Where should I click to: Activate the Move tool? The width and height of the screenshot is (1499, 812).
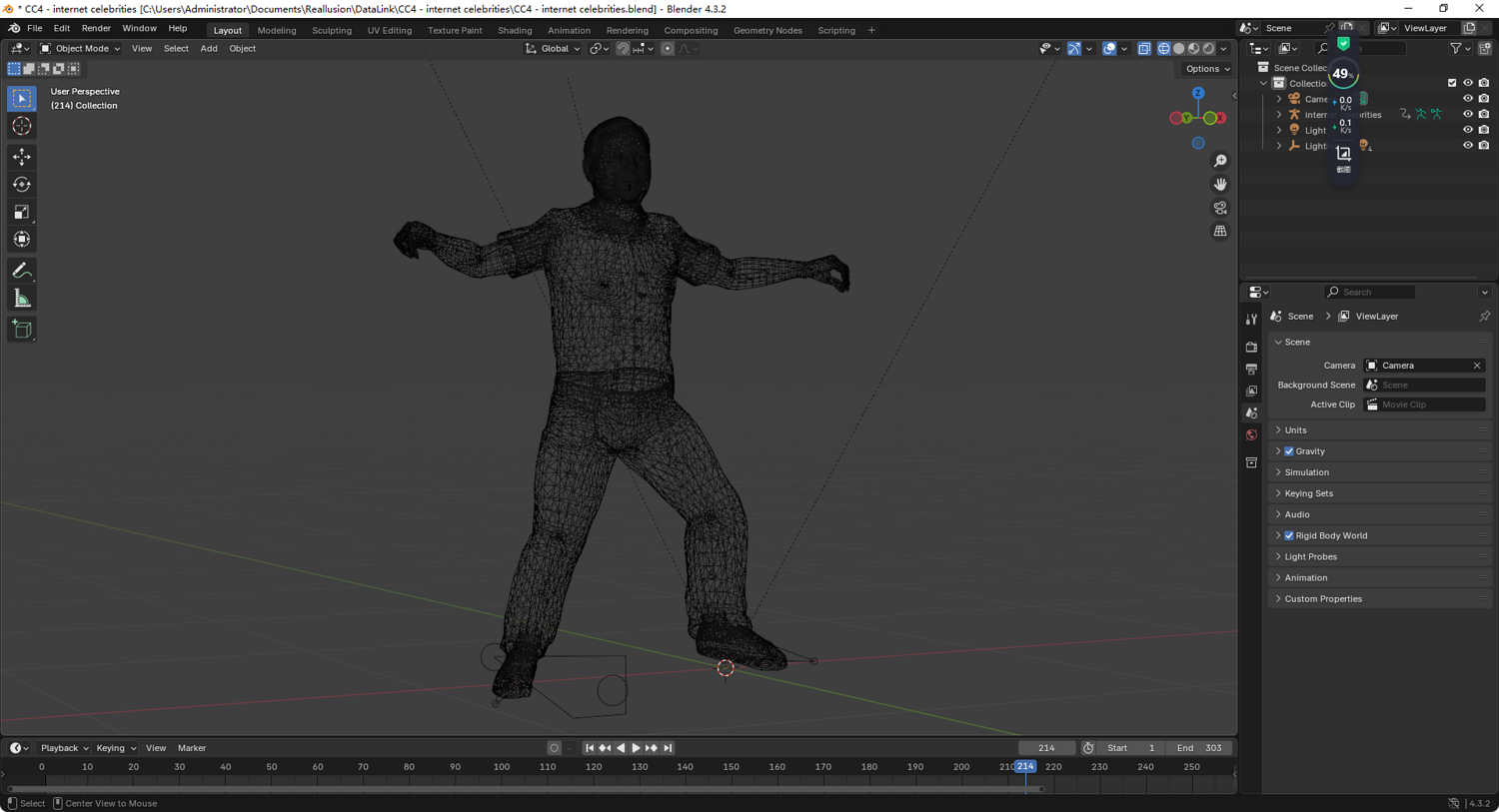[22, 157]
